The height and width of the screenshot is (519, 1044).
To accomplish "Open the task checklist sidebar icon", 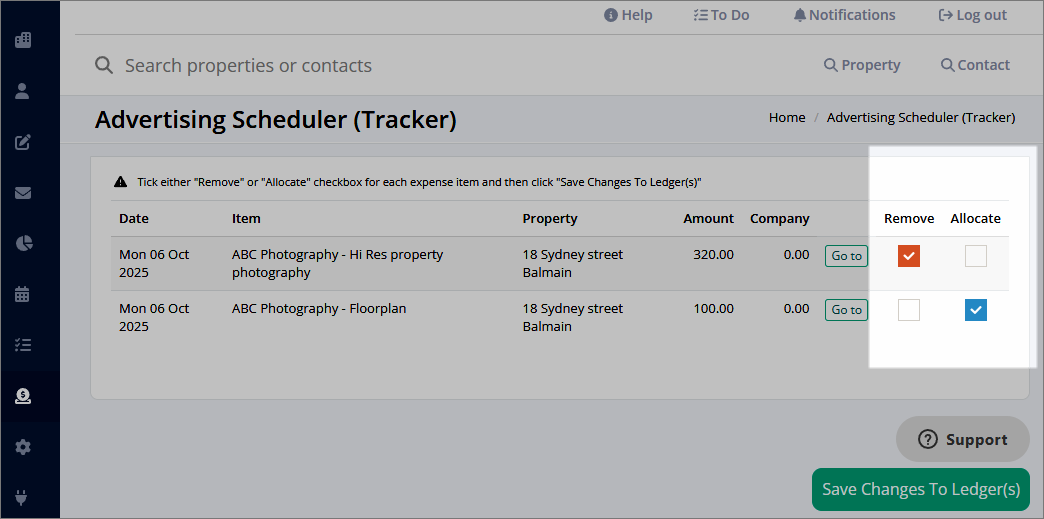I will (x=23, y=345).
